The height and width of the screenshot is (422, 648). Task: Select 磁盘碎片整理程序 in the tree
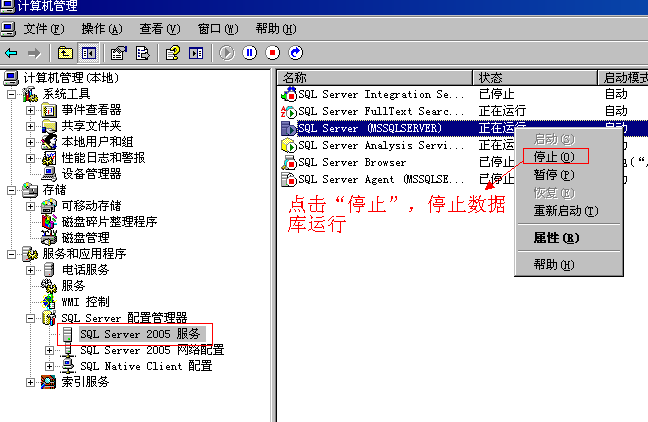point(110,222)
